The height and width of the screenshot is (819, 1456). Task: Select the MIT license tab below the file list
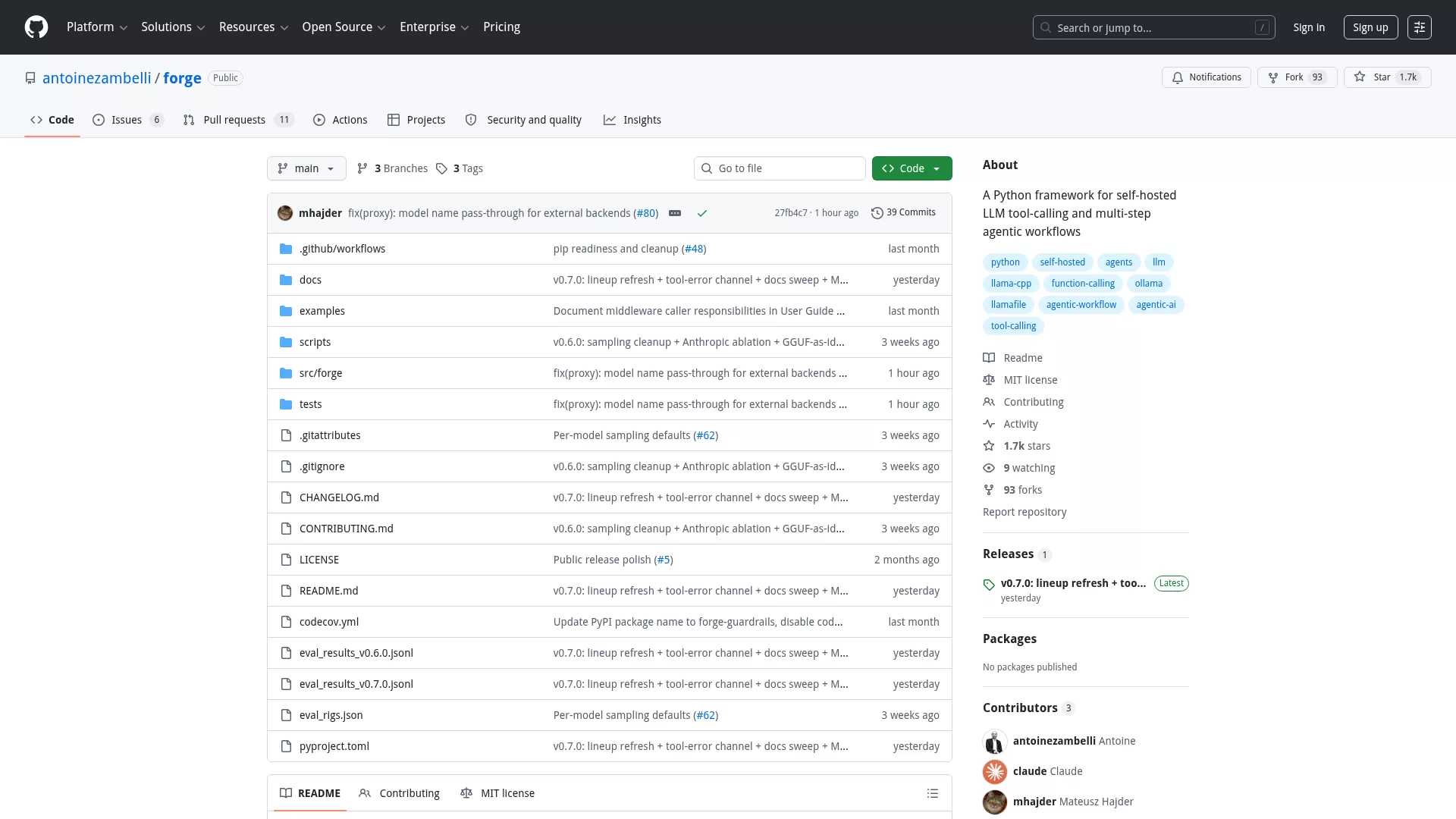[x=497, y=793]
